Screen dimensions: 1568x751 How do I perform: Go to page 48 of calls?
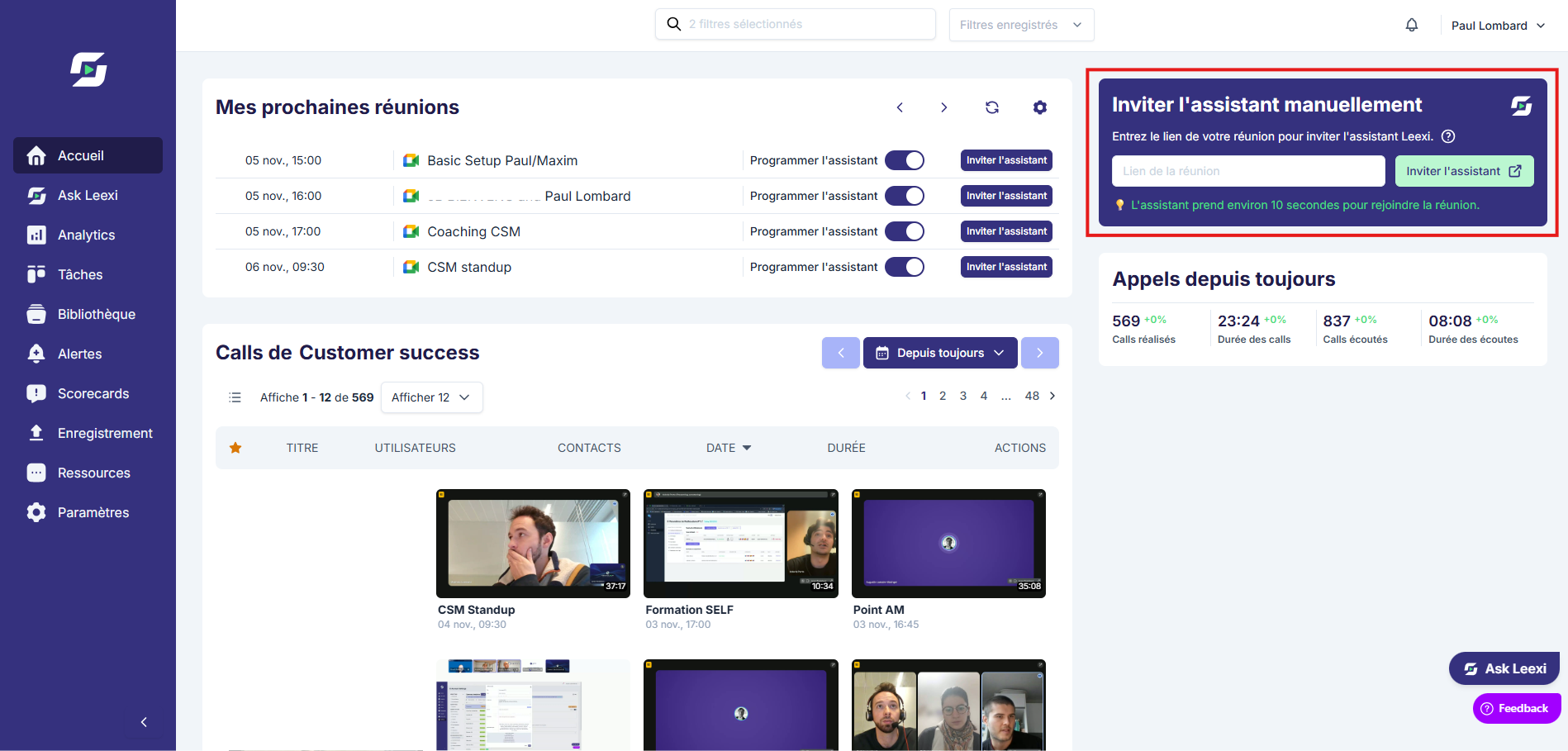(x=1032, y=396)
